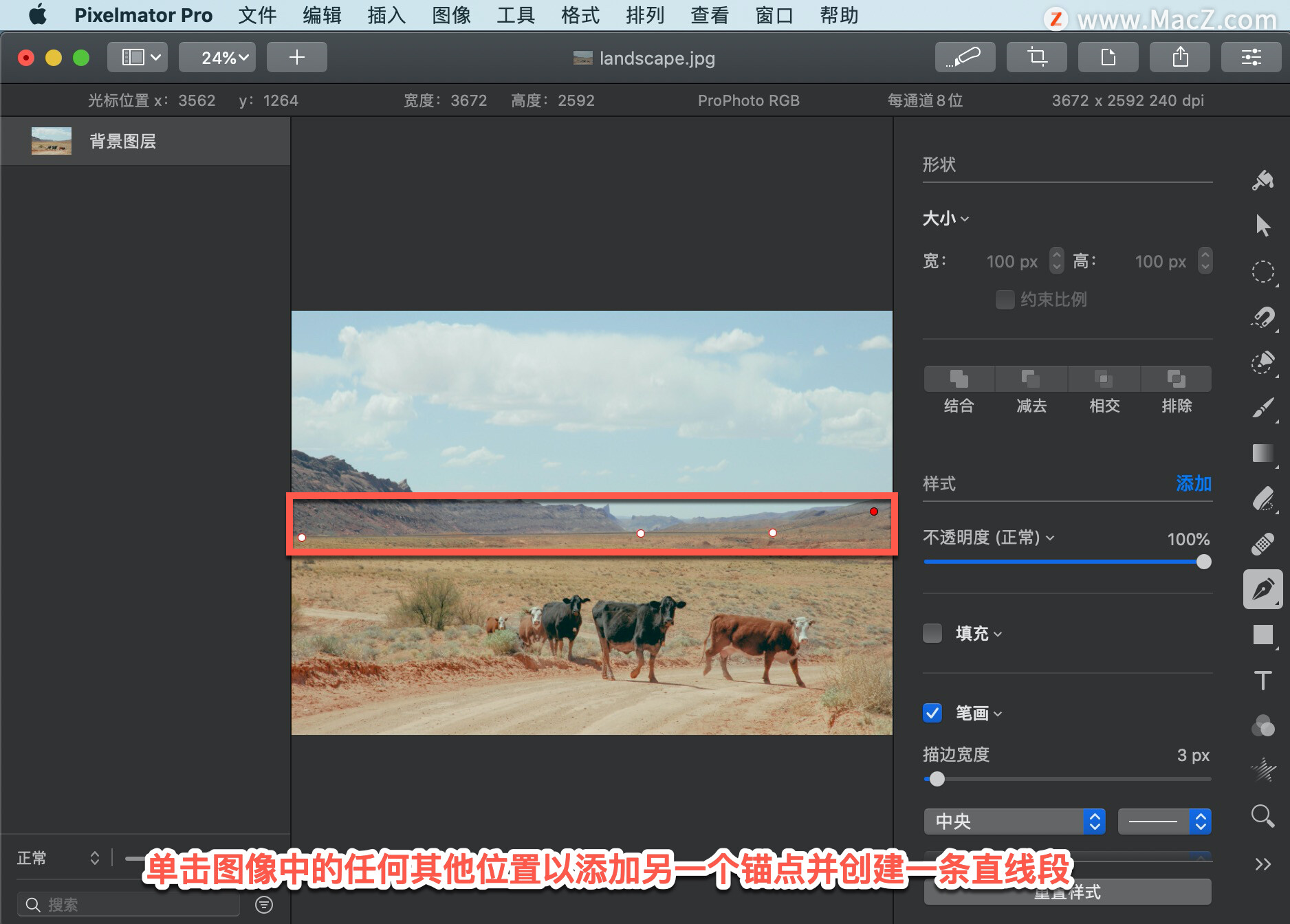
Task: Select the Pen tool
Action: click(1262, 589)
